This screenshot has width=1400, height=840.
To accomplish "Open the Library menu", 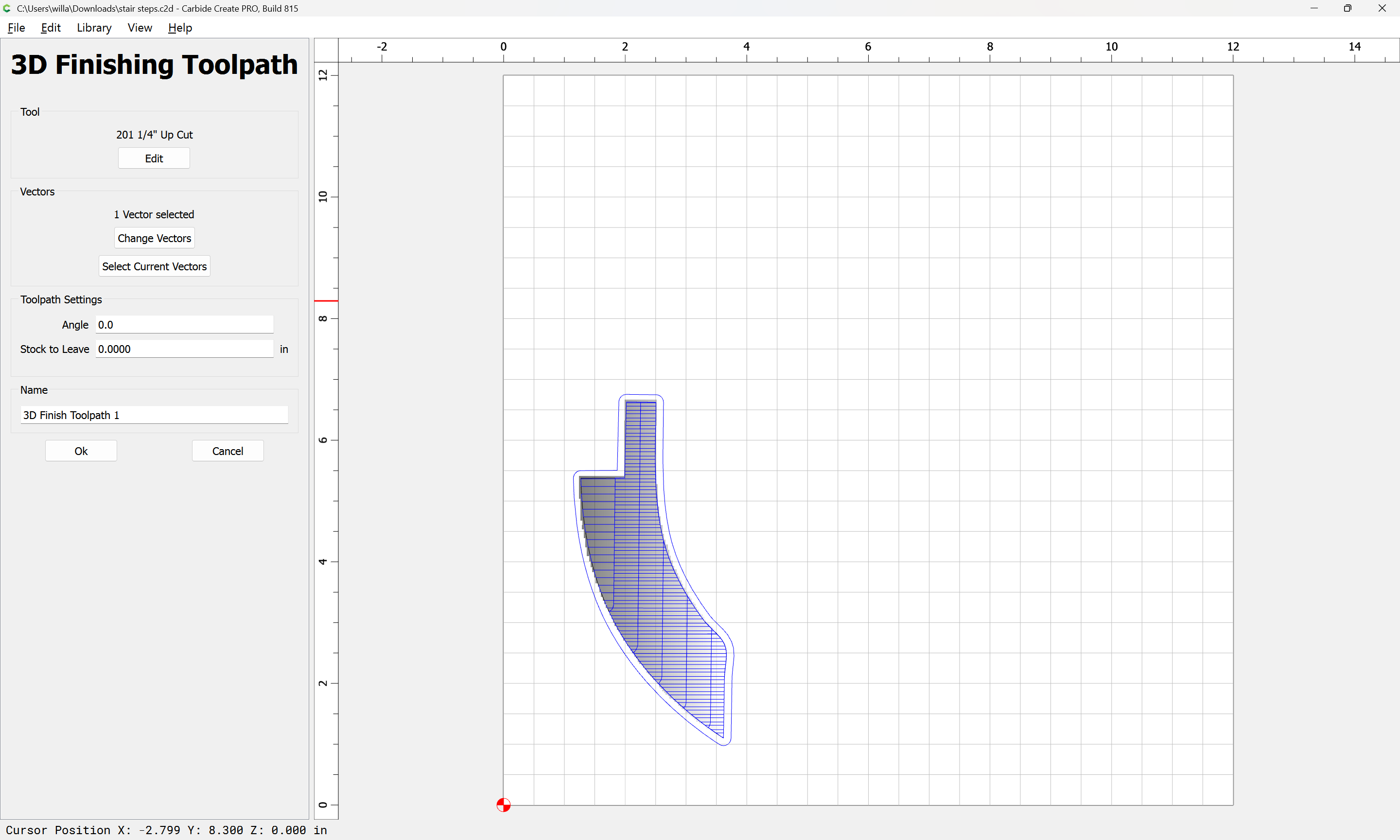I will point(94,28).
